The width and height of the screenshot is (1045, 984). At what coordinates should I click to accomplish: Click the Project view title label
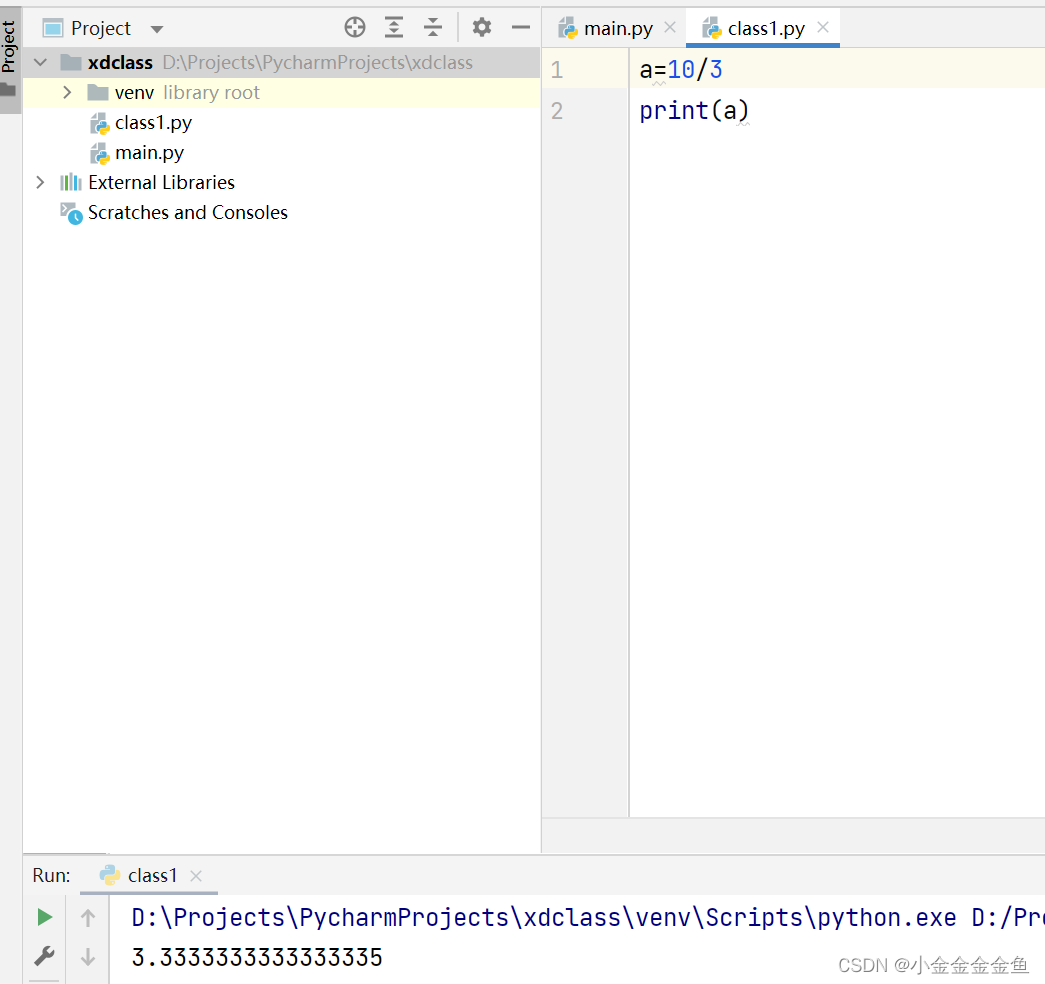101,28
